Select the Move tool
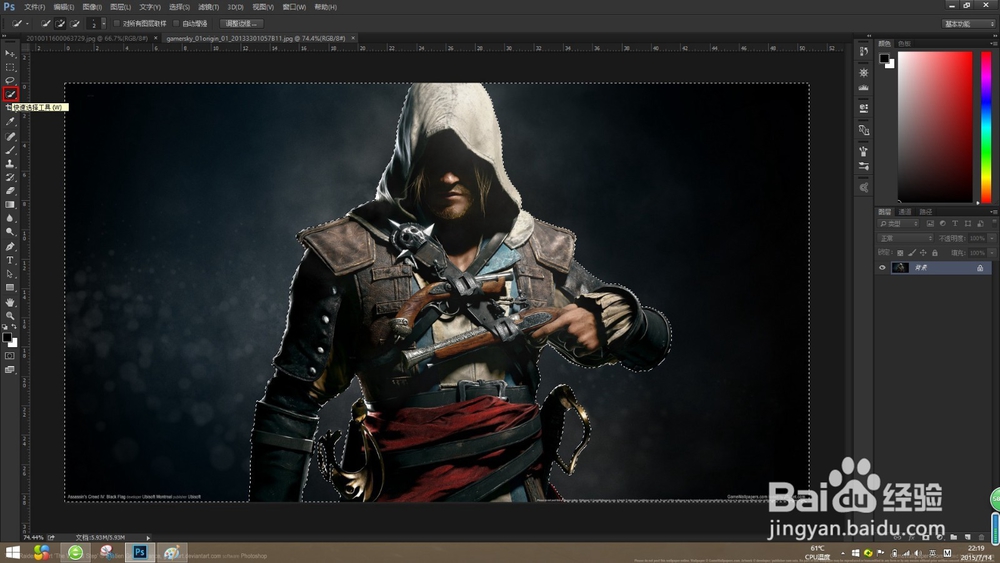The width and height of the screenshot is (1000, 563). pos(10,54)
